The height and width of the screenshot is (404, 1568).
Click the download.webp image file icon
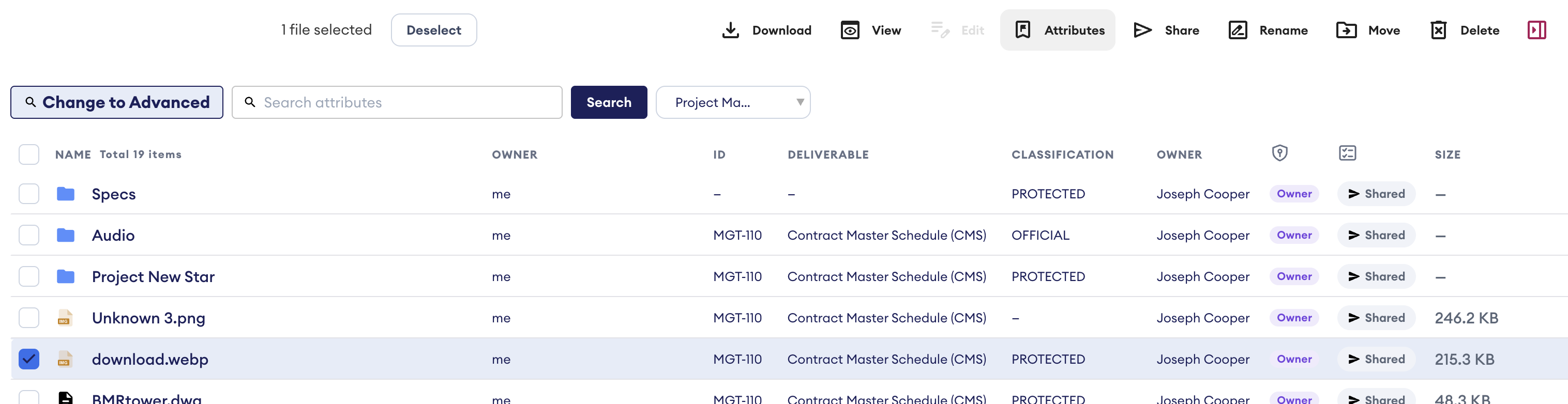point(64,360)
